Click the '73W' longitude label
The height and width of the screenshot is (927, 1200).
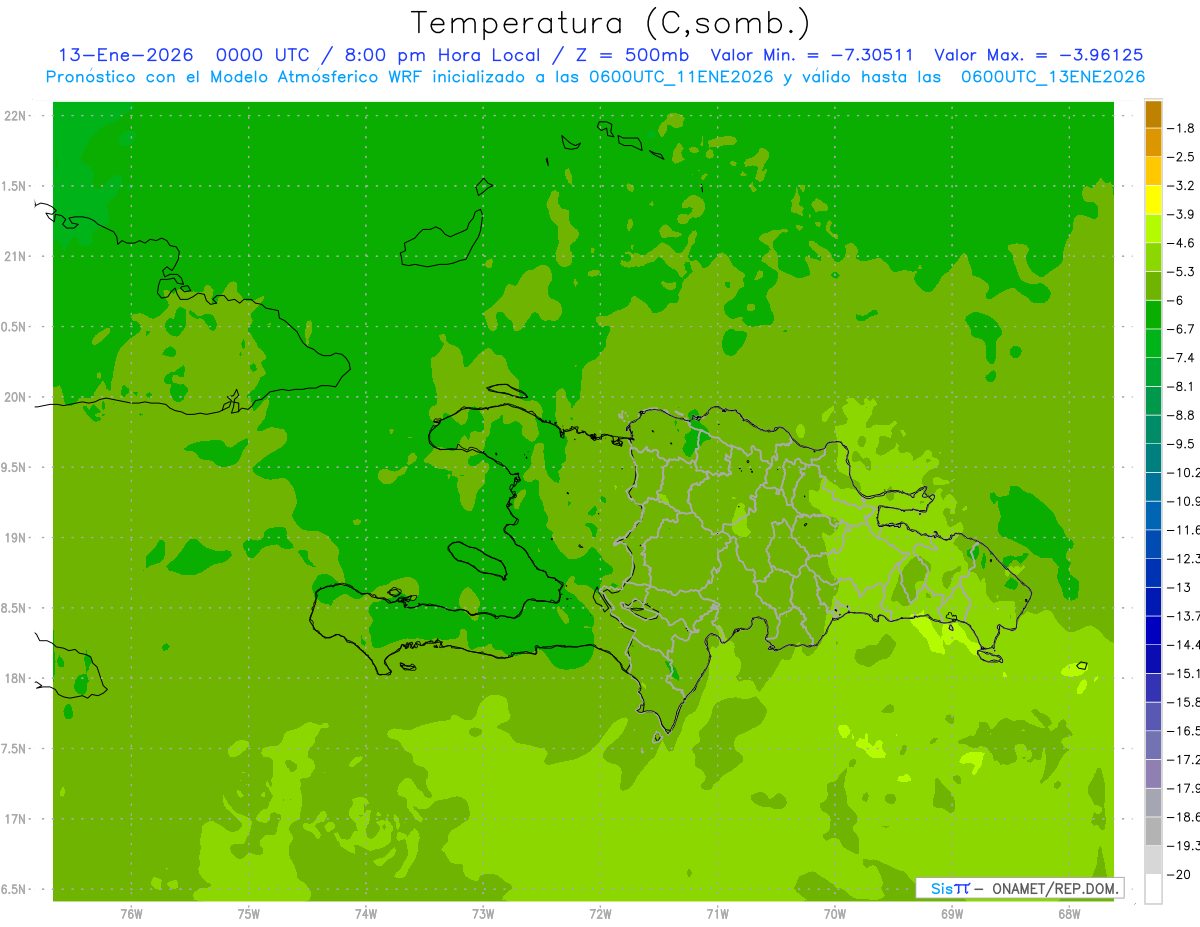click(x=483, y=914)
